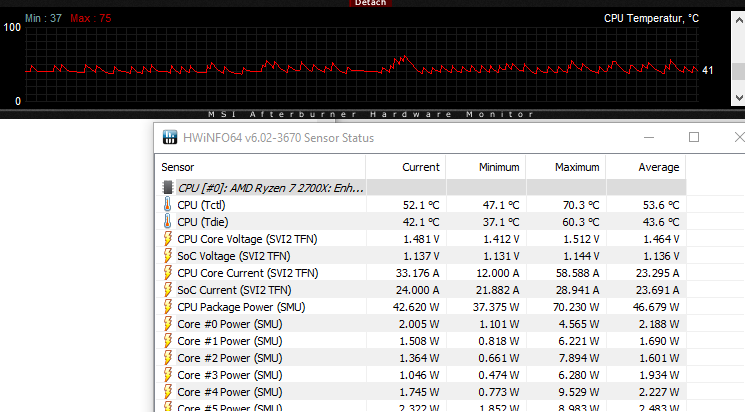Click lightning icon for SoC Voltage
Viewport: 745px width, 412px height.
point(167,256)
